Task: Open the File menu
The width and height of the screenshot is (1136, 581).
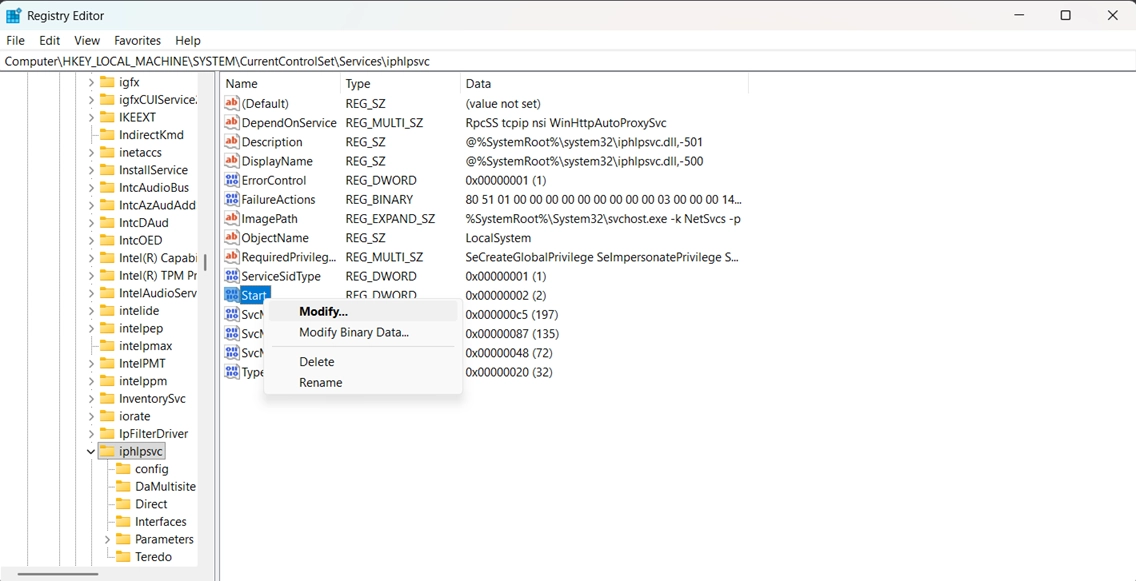Action: (x=15, y=41)
